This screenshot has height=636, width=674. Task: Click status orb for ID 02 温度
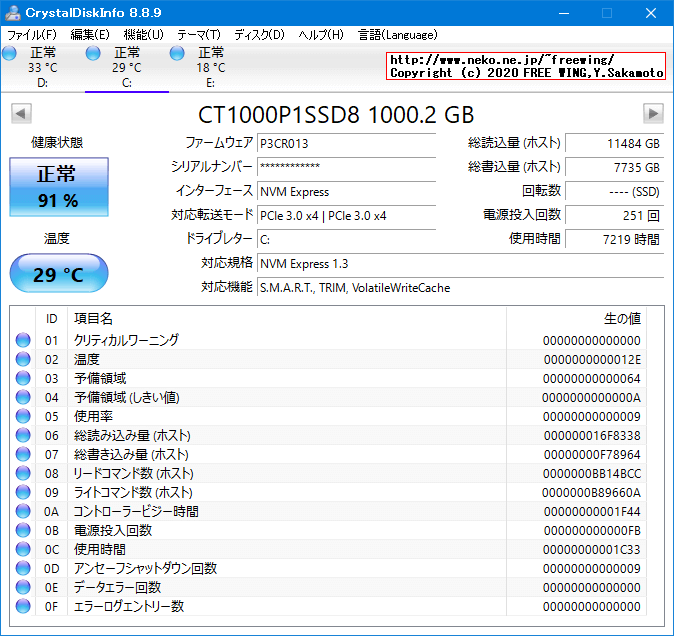coord(23,359)
